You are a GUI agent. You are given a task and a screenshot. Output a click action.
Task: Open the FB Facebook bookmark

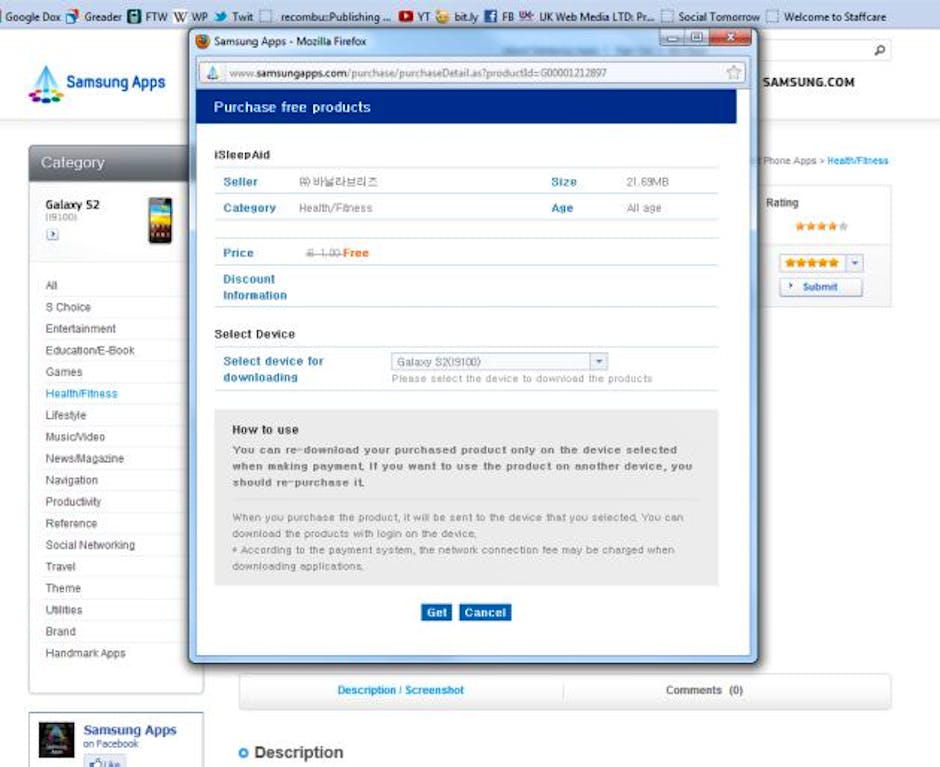(x=501, y=16)
